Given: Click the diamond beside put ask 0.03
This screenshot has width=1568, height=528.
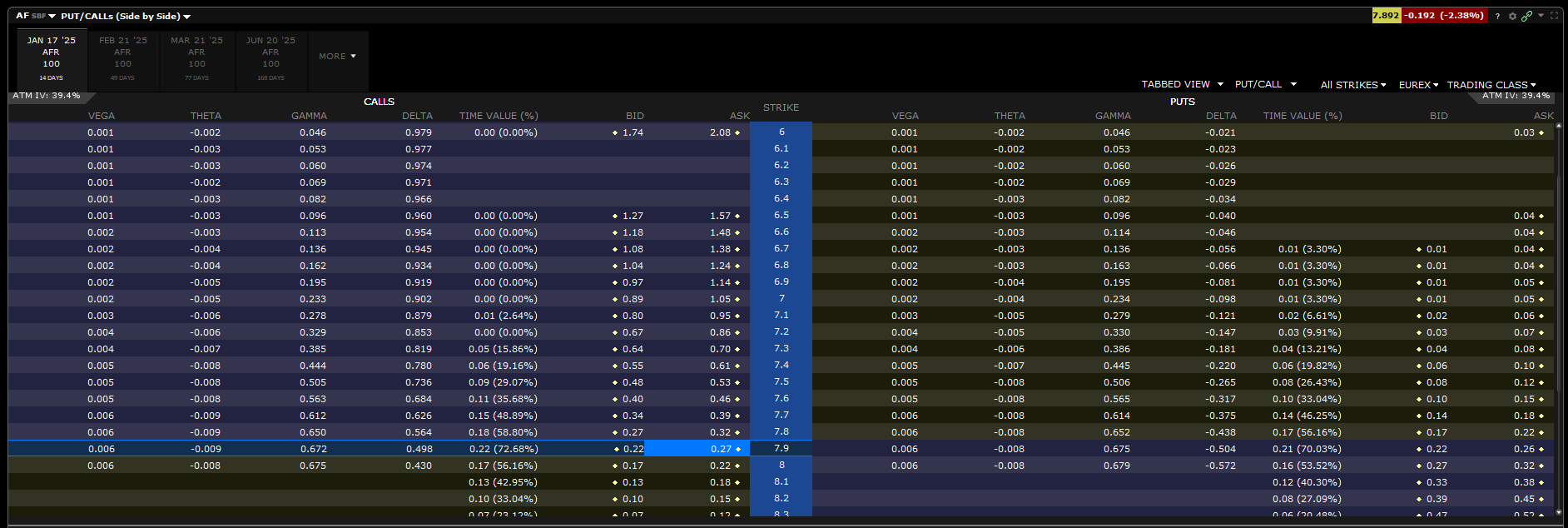Looking at the screenshot, I should 1541,132.
